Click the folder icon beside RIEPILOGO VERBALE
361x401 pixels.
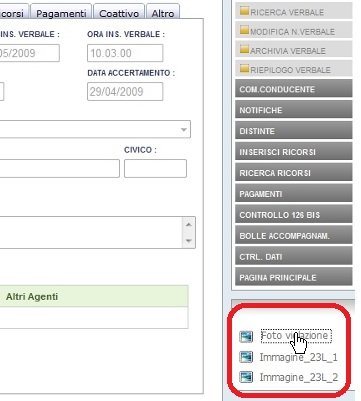(x=244, y=69)
